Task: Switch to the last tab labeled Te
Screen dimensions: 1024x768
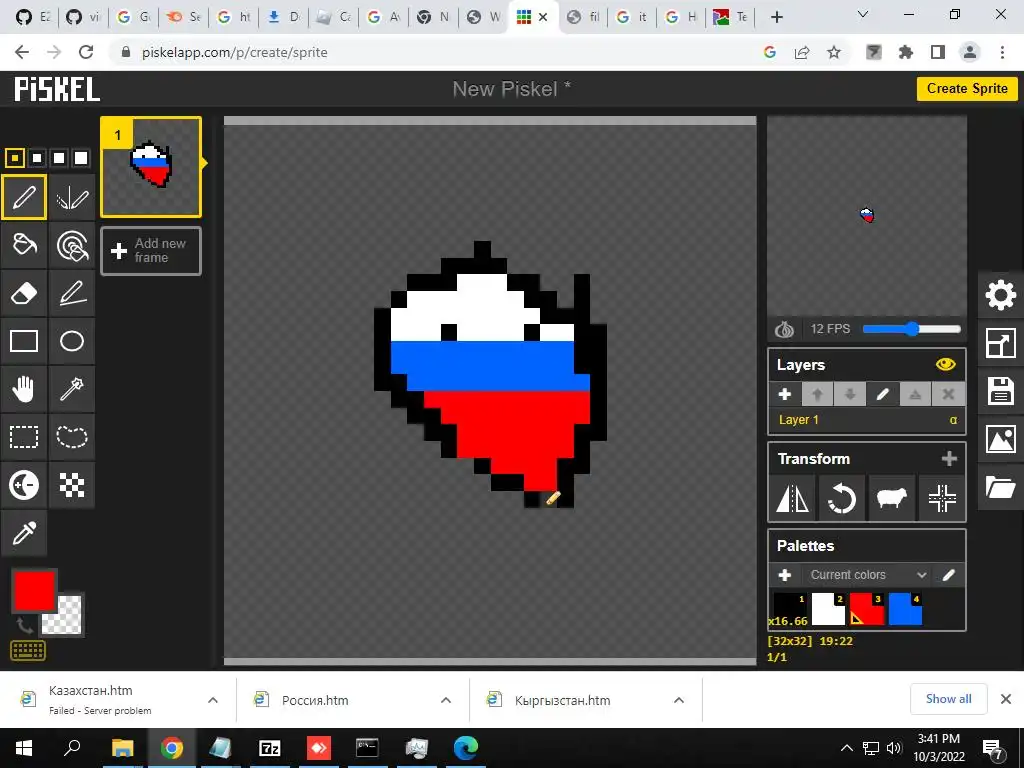Action: click(x=731, y=17)
